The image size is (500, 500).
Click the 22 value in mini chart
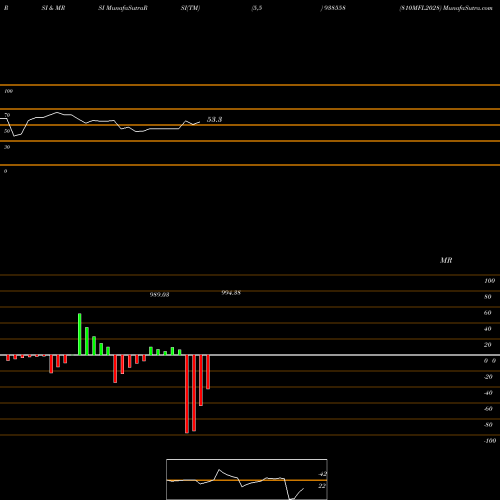pos(322,486)
